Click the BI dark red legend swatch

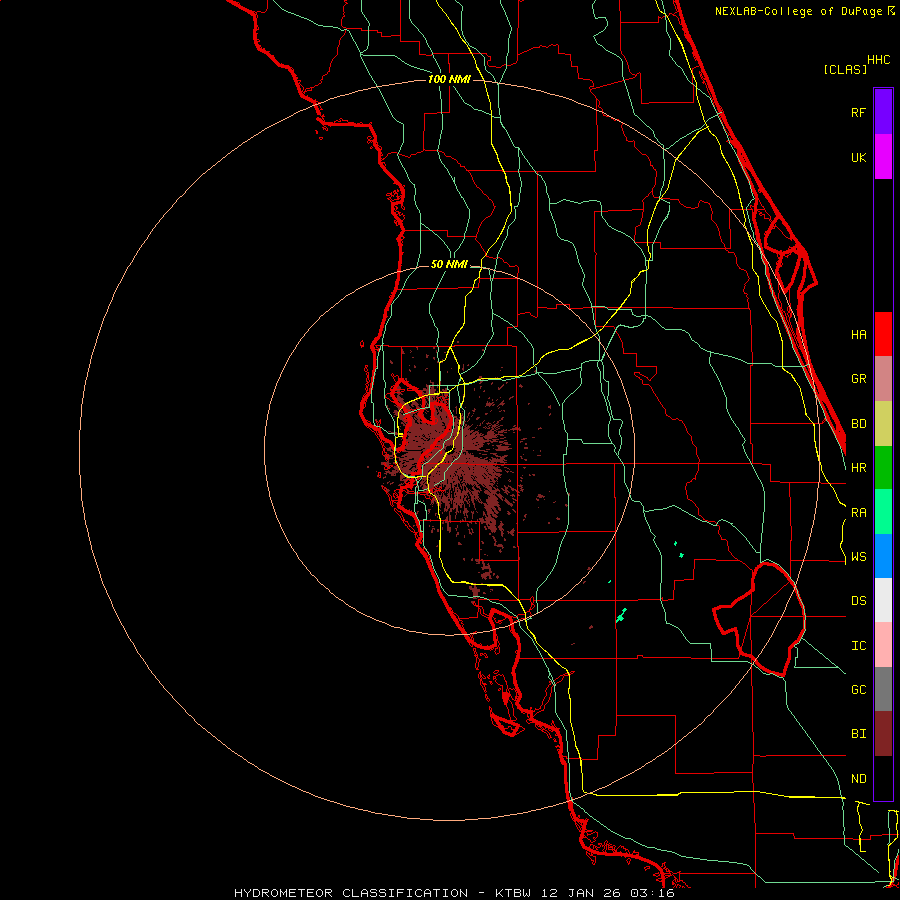[883, 734]
